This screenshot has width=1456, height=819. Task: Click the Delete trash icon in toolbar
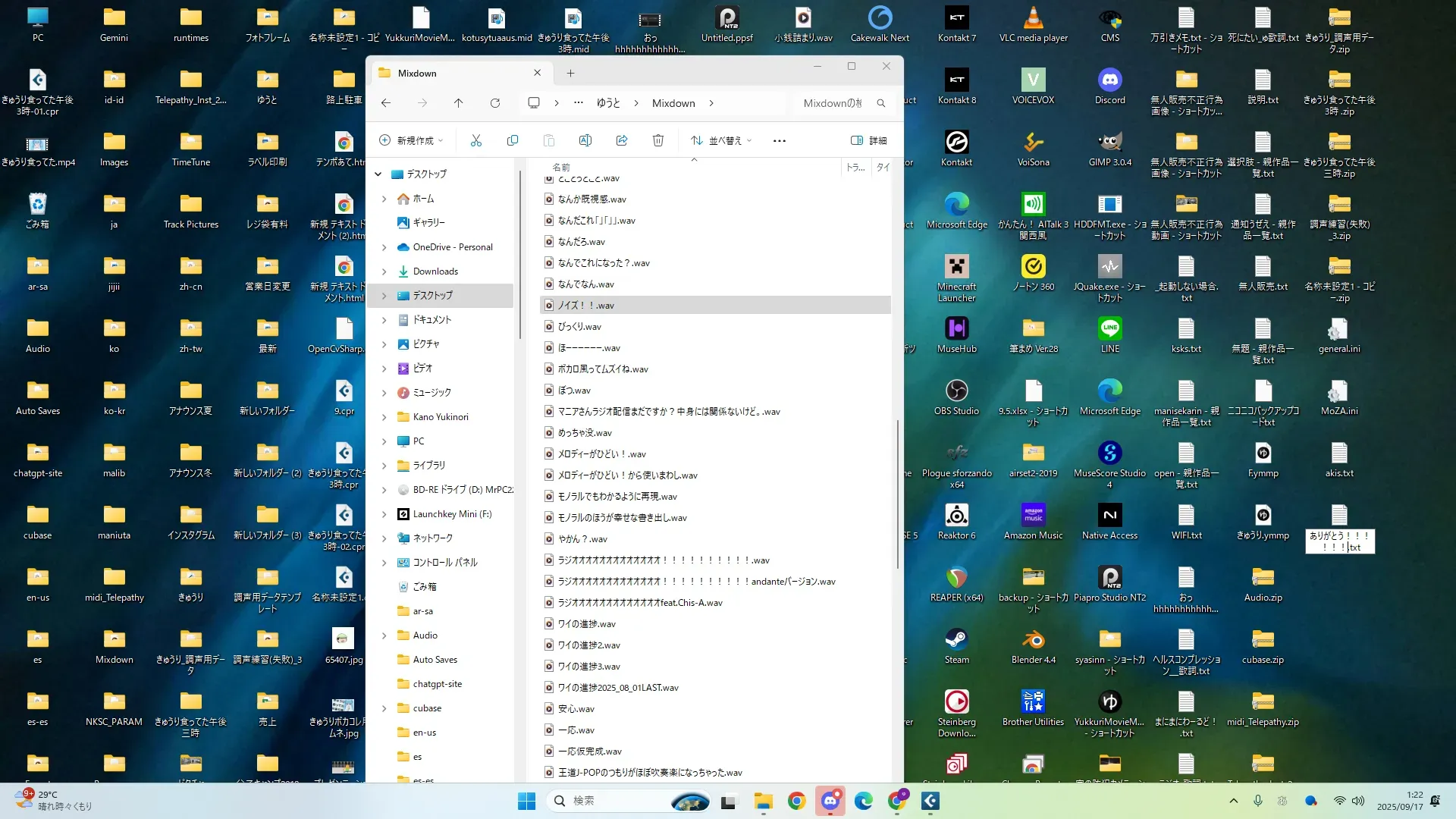tap(658, 140)
